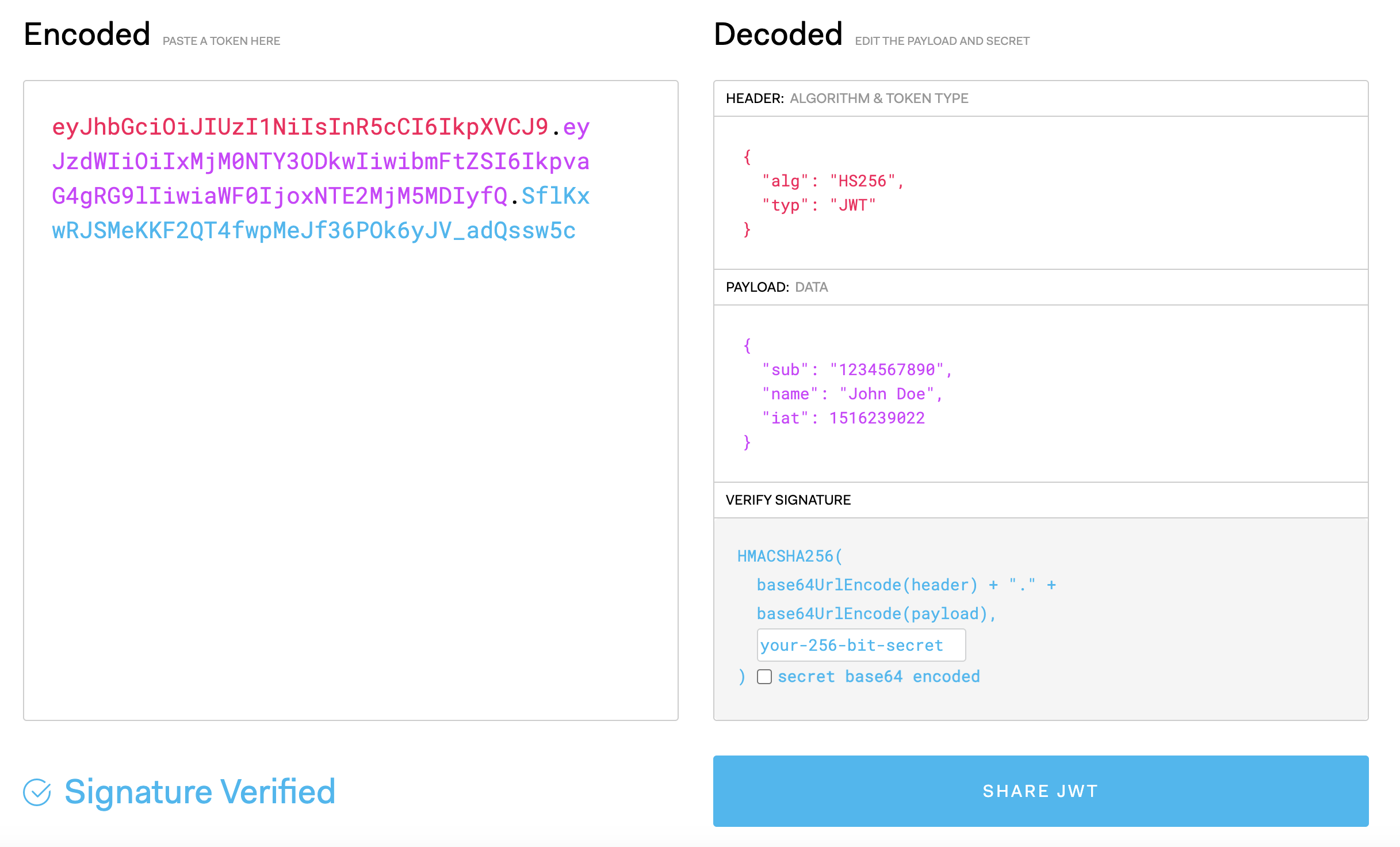Viewport: 1400px width, 847px height.
Task: Click the purple payload segment of token
Action: (x=320, y=162)
